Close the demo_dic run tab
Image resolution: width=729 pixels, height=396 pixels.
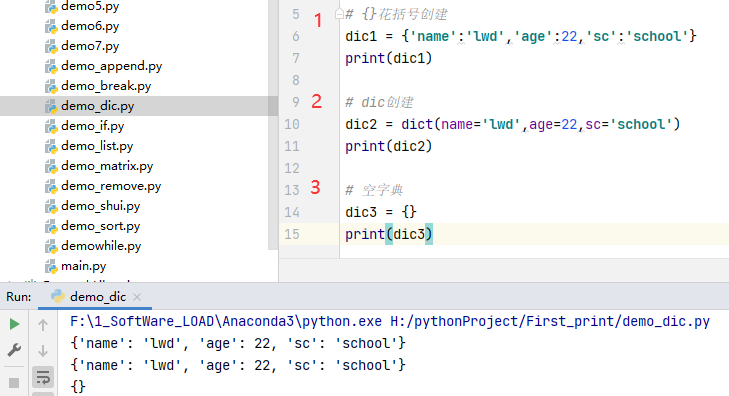pos(137,297)
